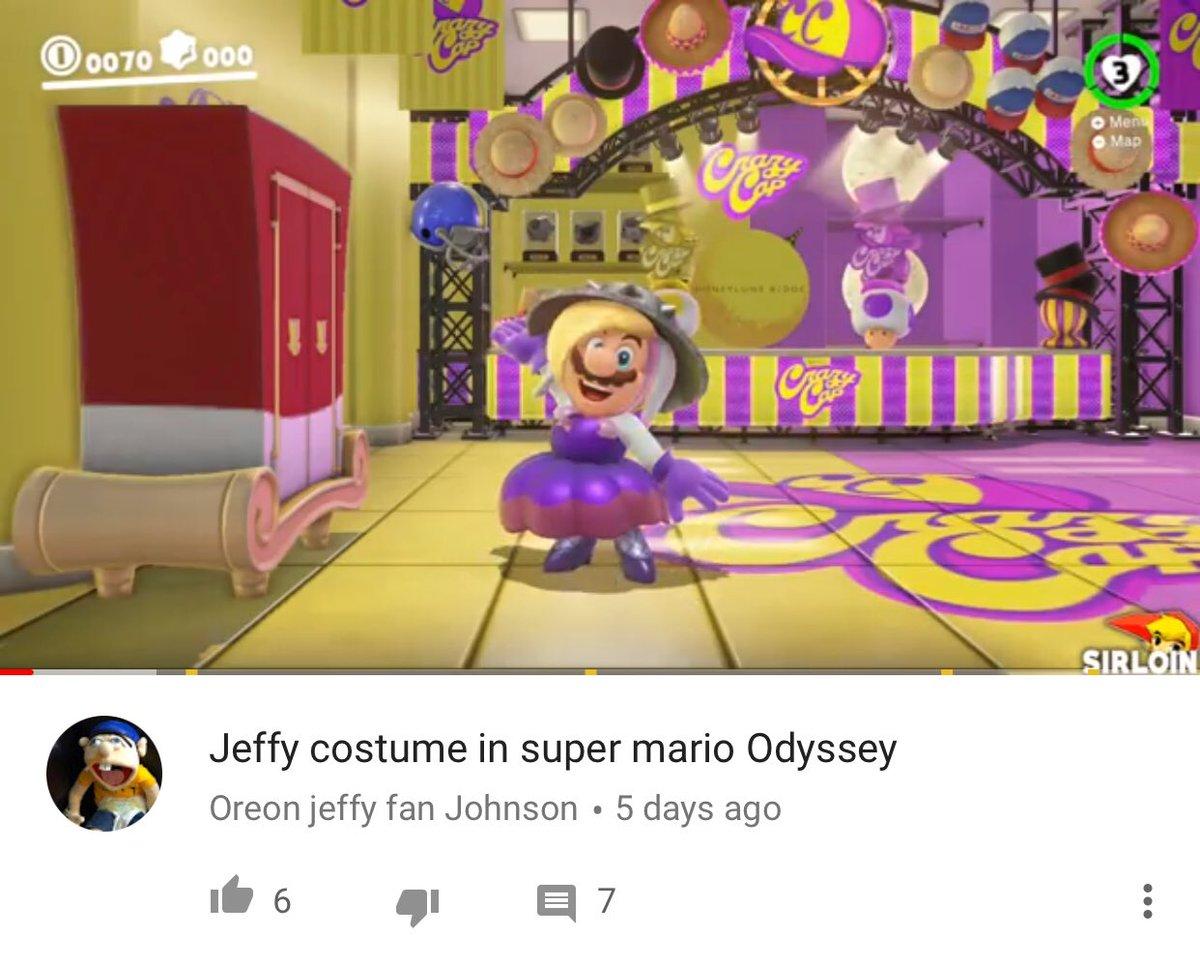Open the comments speech bubble icon
1200x963 pixels.
(557, 903)
